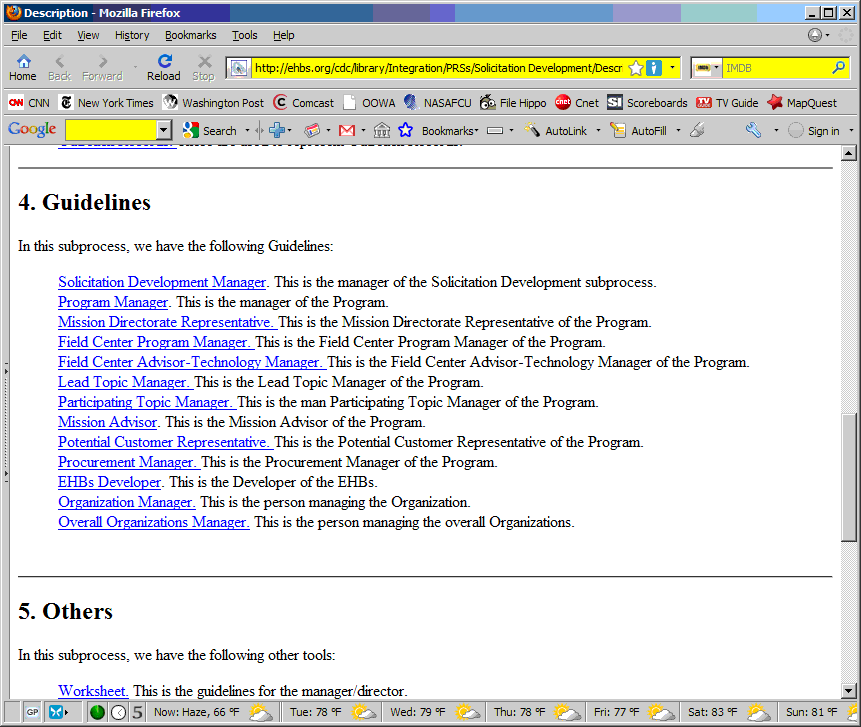Open the Field Center Advisor-Technology Manager link
Image resolution: width=861 pixels, height=727 pixels.
191,362
